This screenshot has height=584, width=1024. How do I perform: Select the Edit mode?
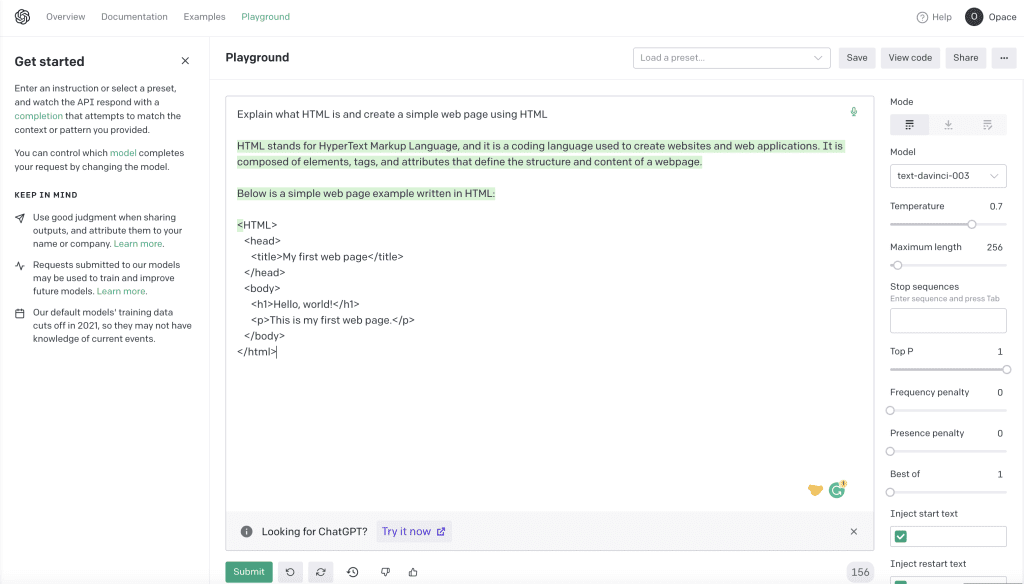(987, 125)
